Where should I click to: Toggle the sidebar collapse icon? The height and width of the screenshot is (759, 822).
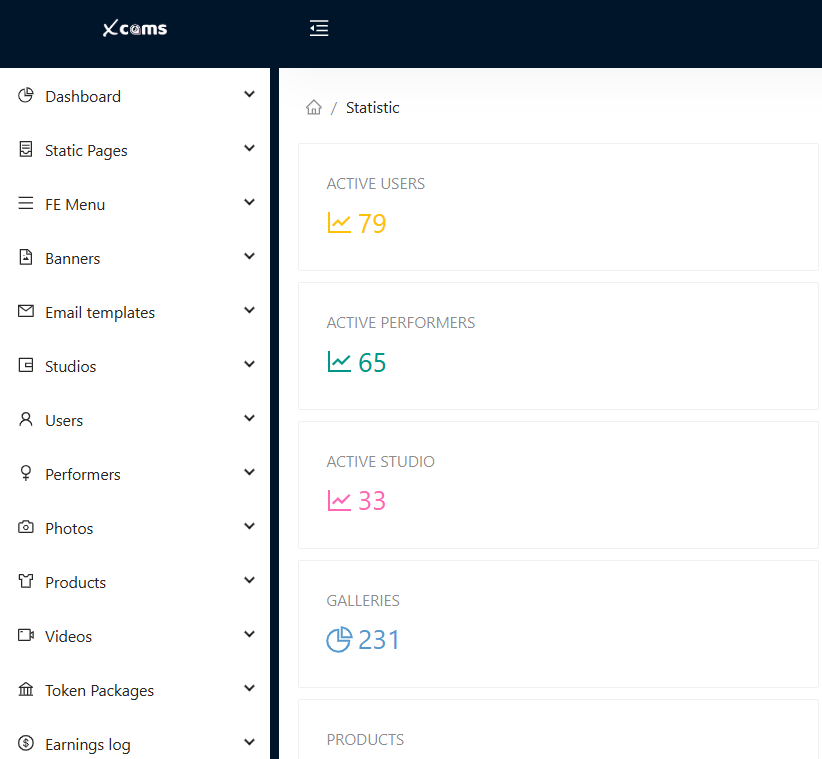[x=319, y=28]
